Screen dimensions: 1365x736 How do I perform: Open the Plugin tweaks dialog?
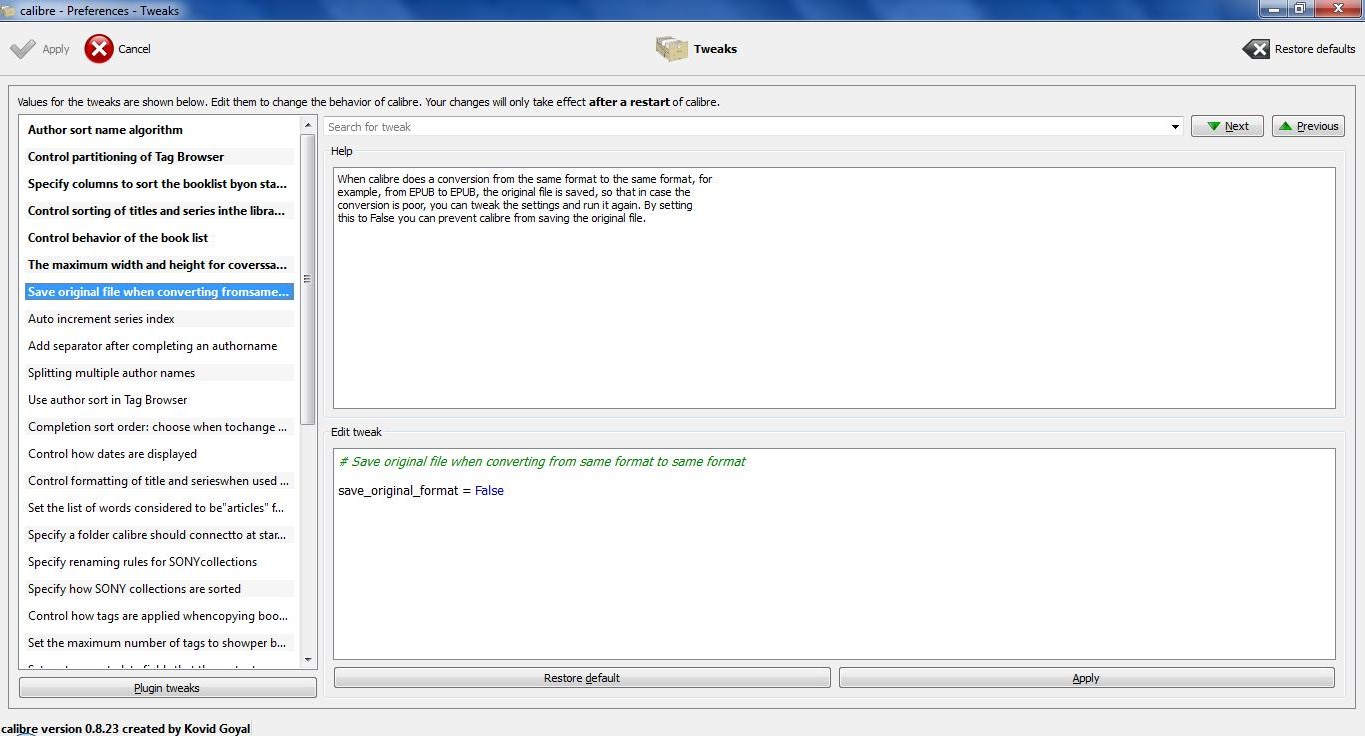(x=168, y=688)
